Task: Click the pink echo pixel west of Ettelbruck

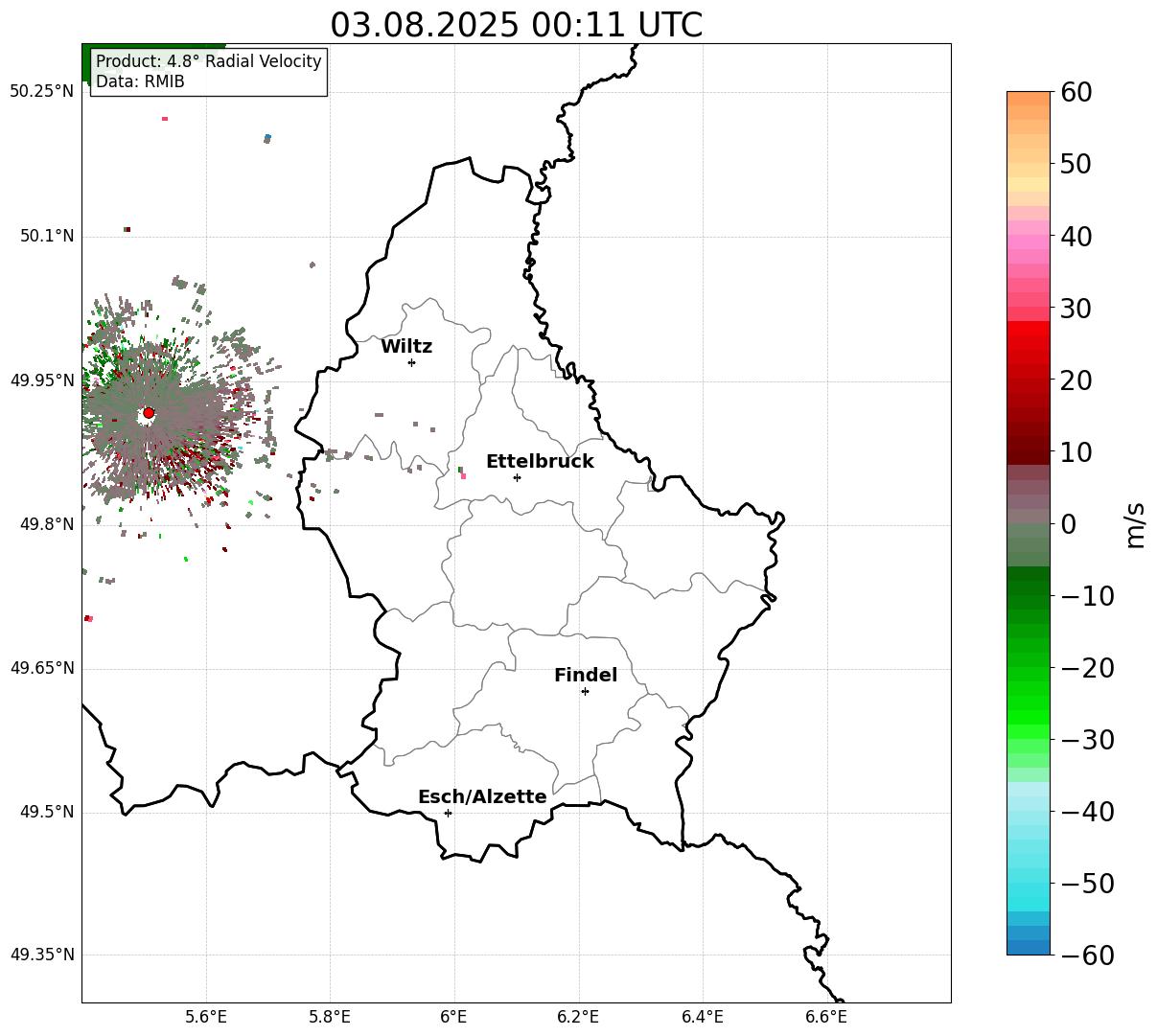Action: pyautogui.click(x=463, y=475)
